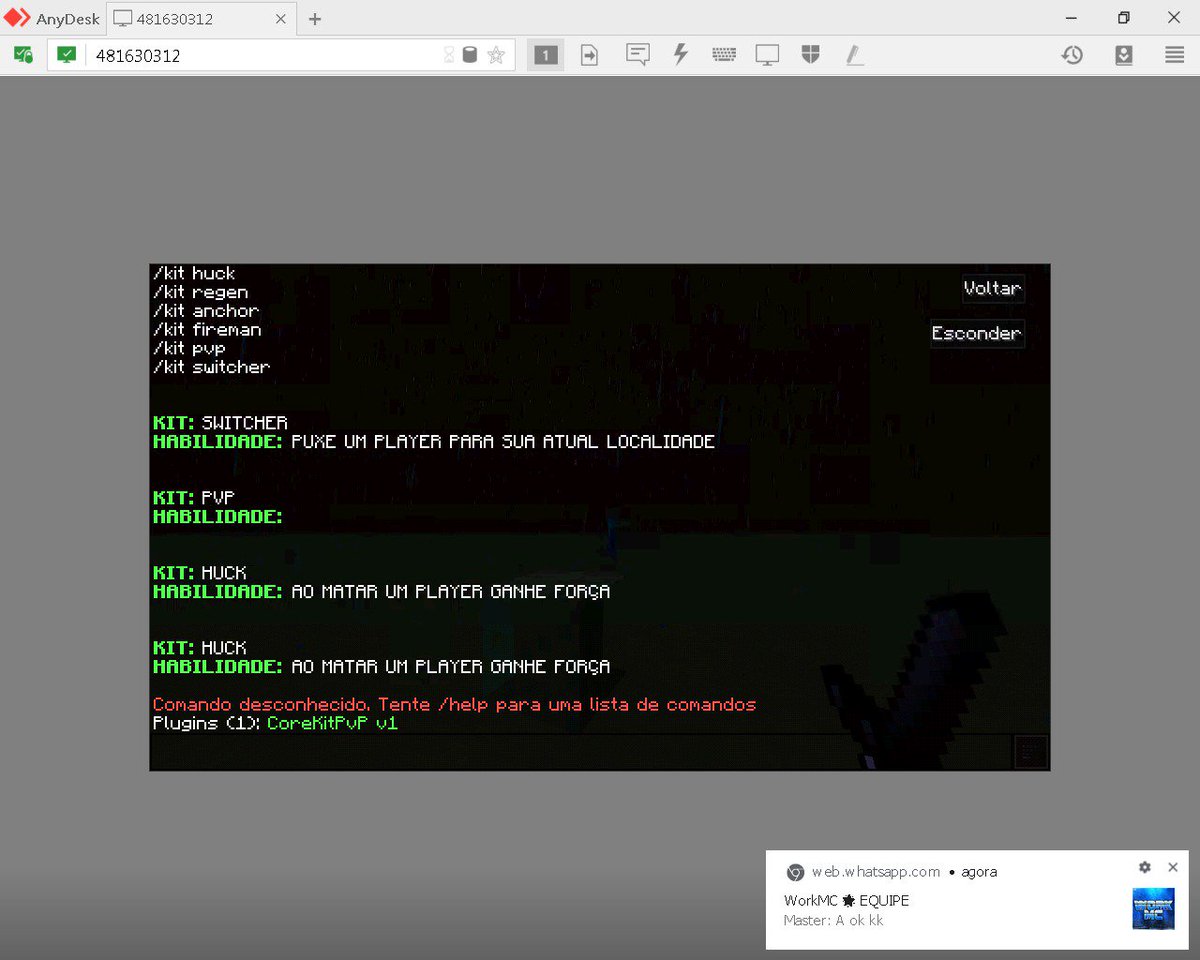Viewport: 1200px width, 960px height.
Task: Click Esconder button in remote game
Action: [x=977, y=333]
